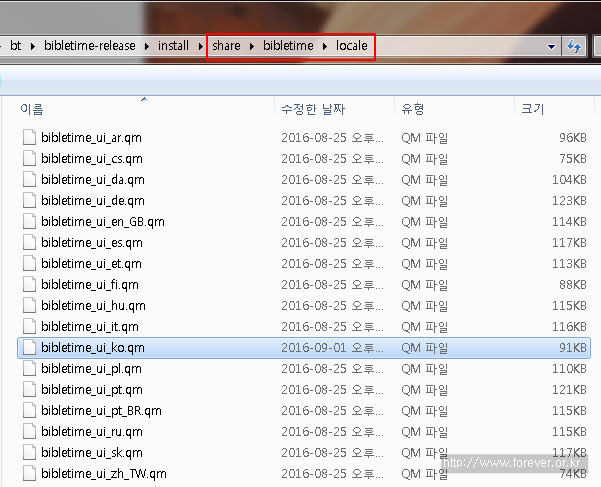Select the file name bibletime_ui_en_GB.qm
The height and width of the screenshot is (487, 601).
[103, 221]
